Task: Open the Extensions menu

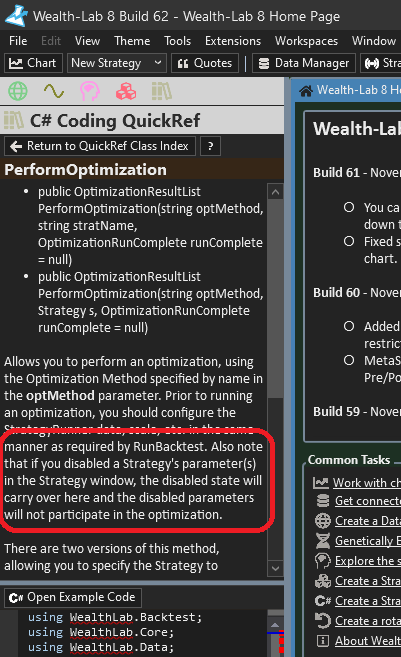Action: [x=233, y=41]
